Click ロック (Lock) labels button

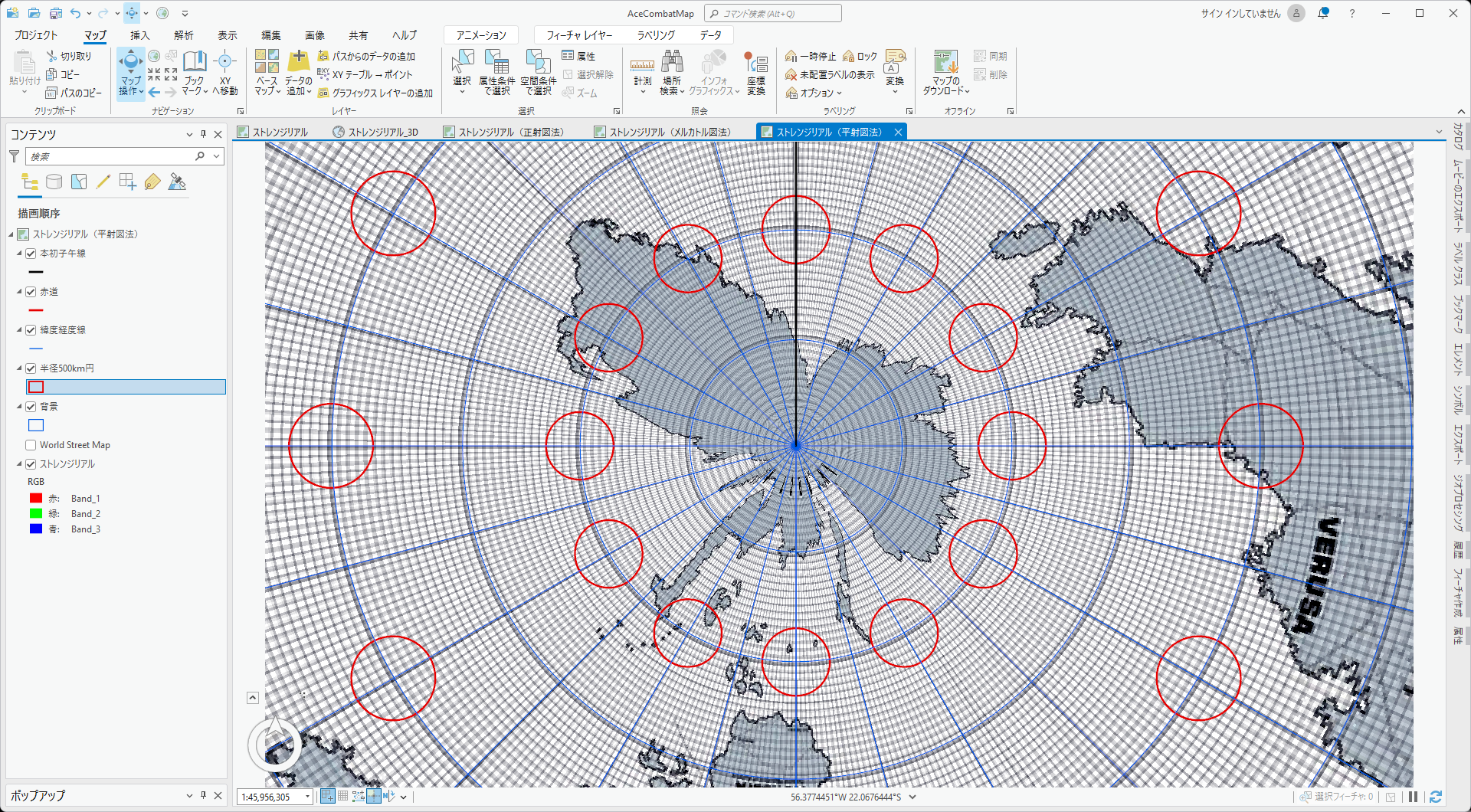[x=860, y=56]
